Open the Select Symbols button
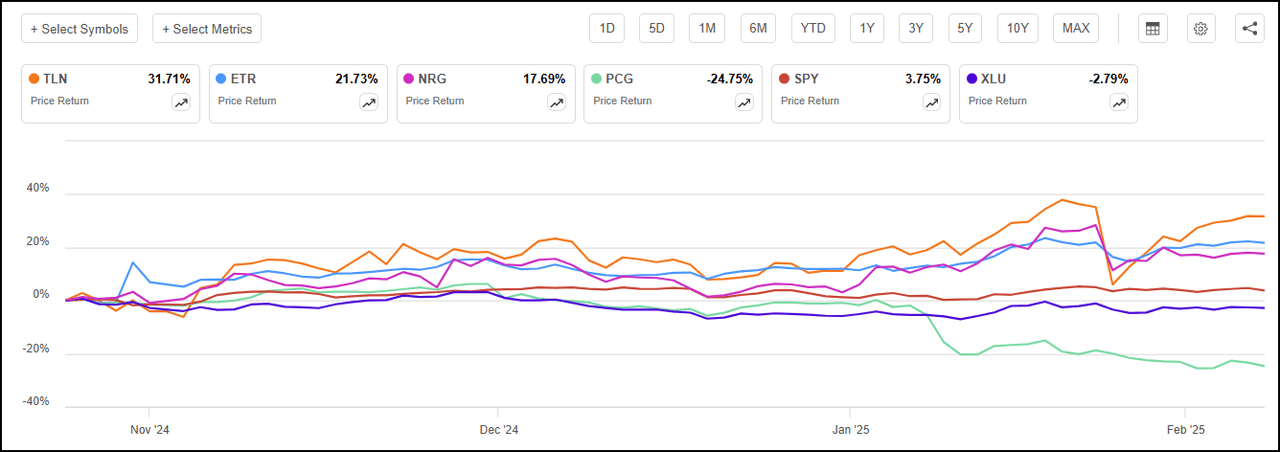This screenshot has height=452, width=1280. click(x=80, y=29)
